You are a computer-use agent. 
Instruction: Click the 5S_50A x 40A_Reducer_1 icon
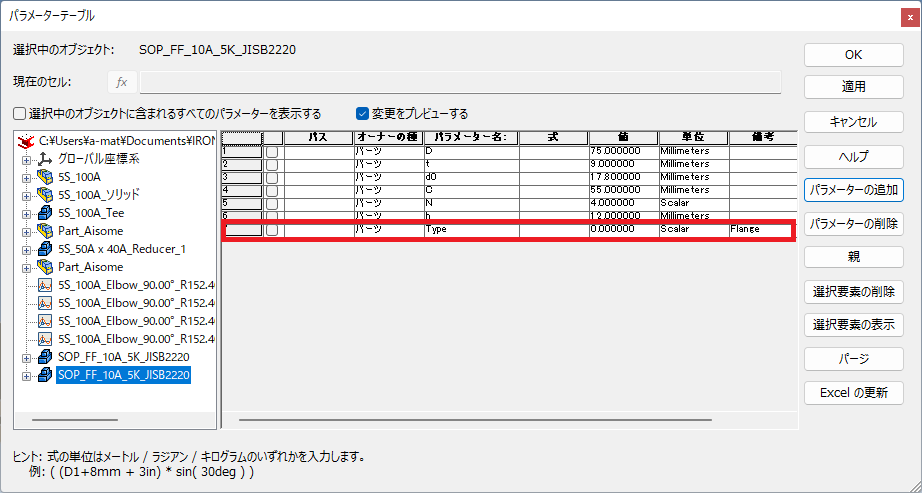tap(45, 249)
